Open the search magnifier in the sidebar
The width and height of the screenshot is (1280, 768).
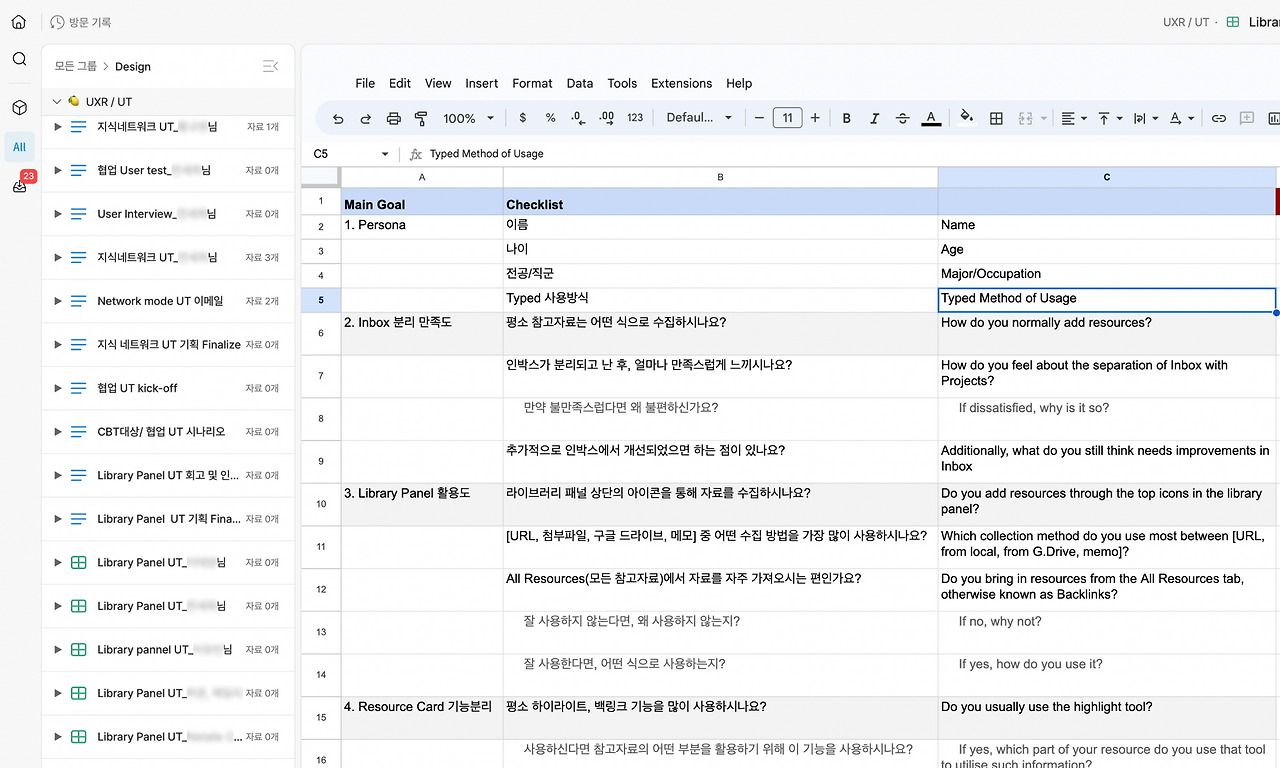[x=19, y=59]
